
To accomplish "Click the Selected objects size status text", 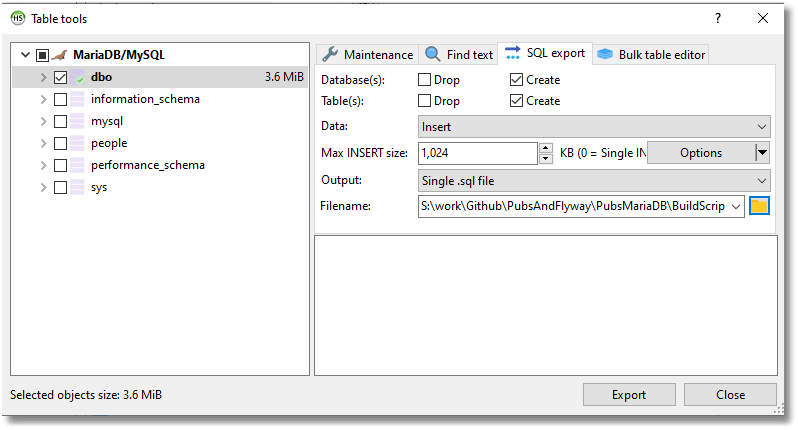I will tap(86, 395).
